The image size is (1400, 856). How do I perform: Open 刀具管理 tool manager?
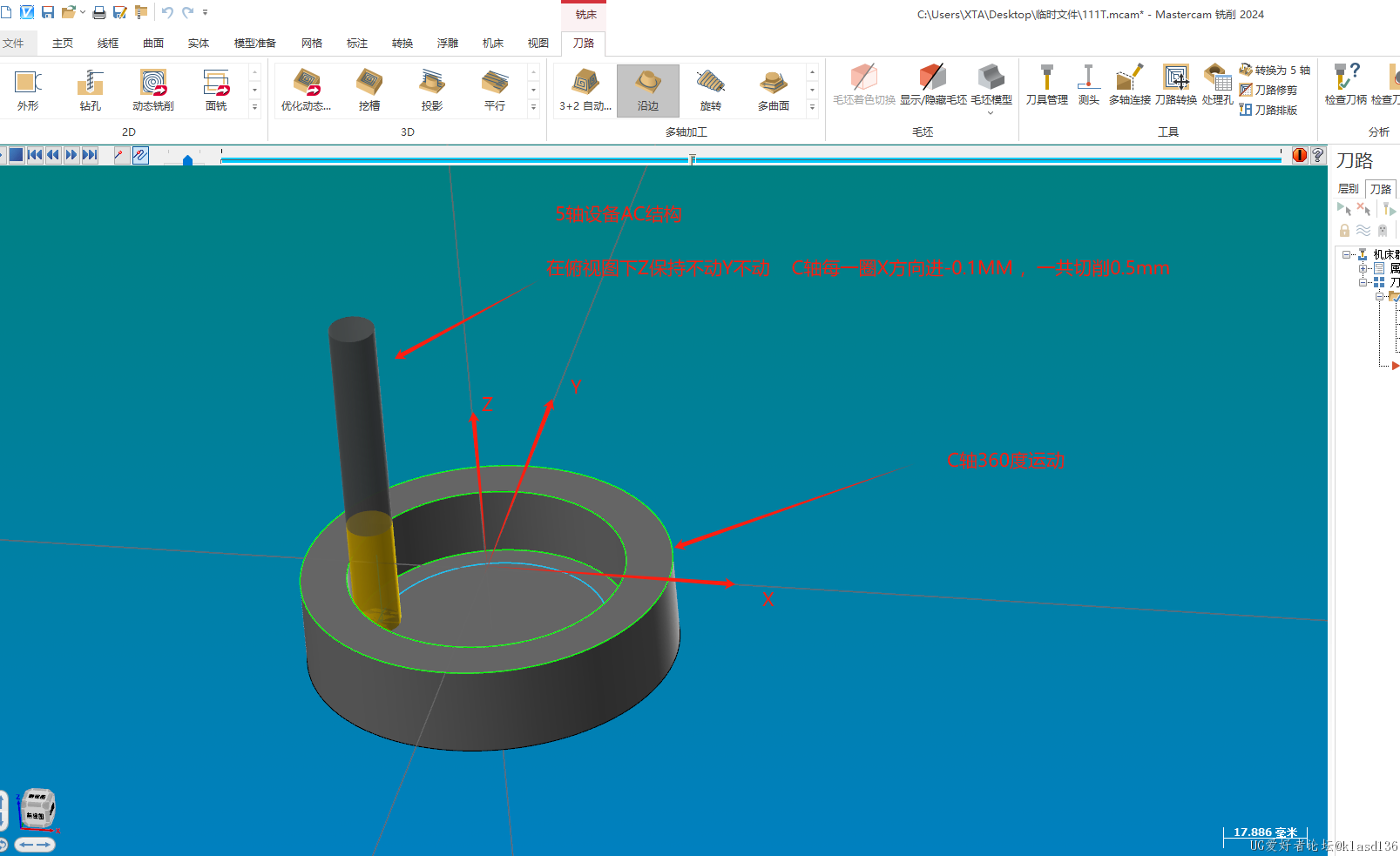tap(1047, 85)
